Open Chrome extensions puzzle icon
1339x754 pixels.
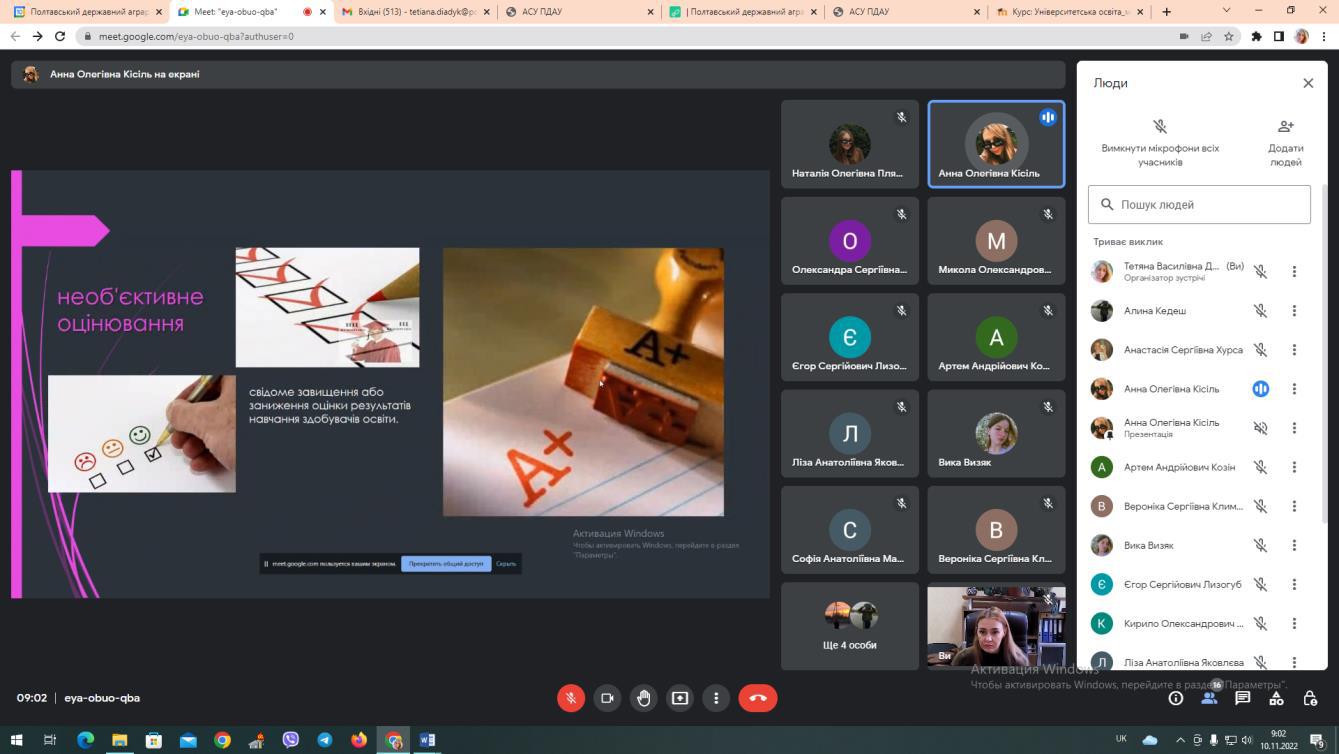point(1257,36)
